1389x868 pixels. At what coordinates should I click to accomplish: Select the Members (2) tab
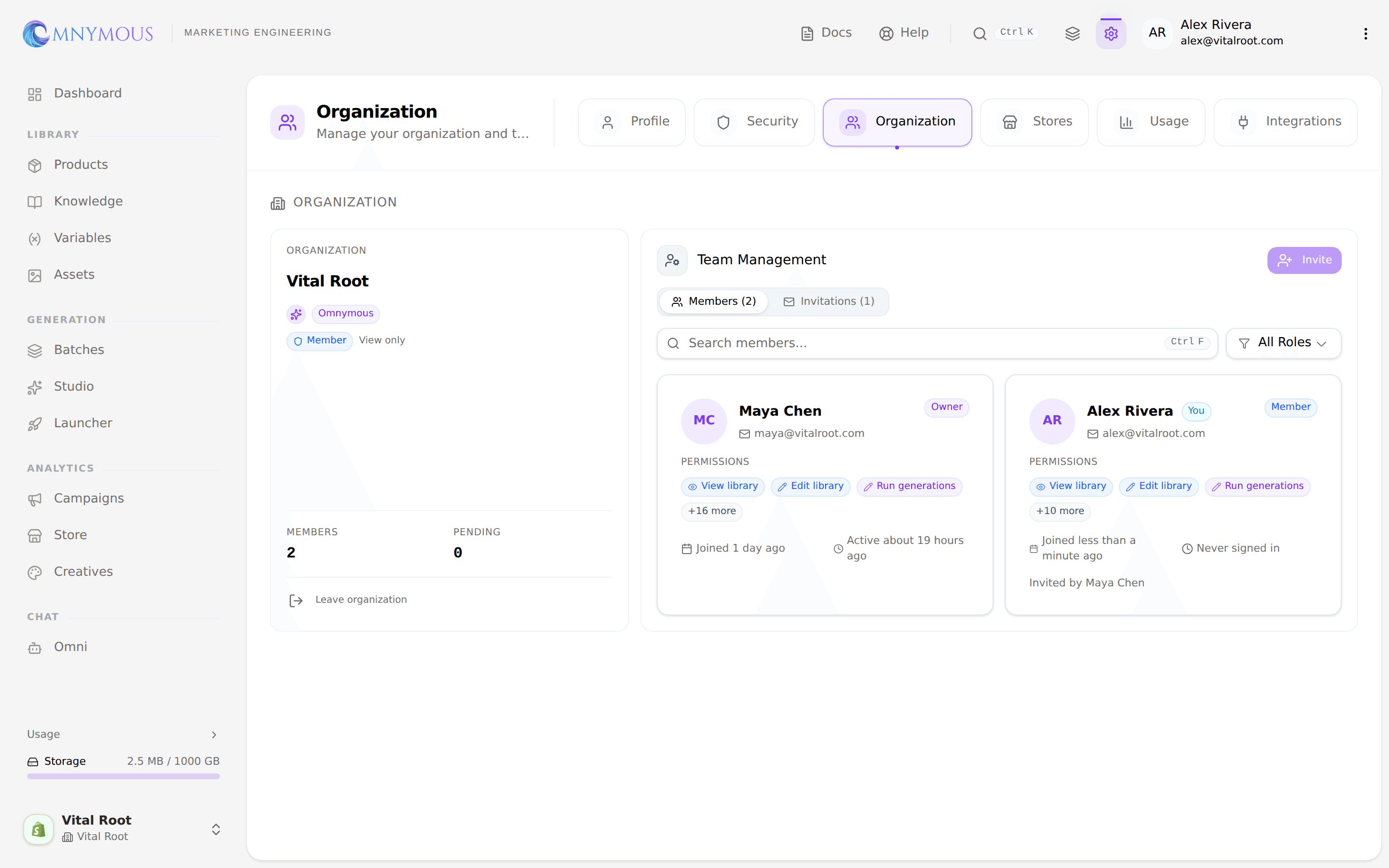pyautogui.click(x=713, y=301)
